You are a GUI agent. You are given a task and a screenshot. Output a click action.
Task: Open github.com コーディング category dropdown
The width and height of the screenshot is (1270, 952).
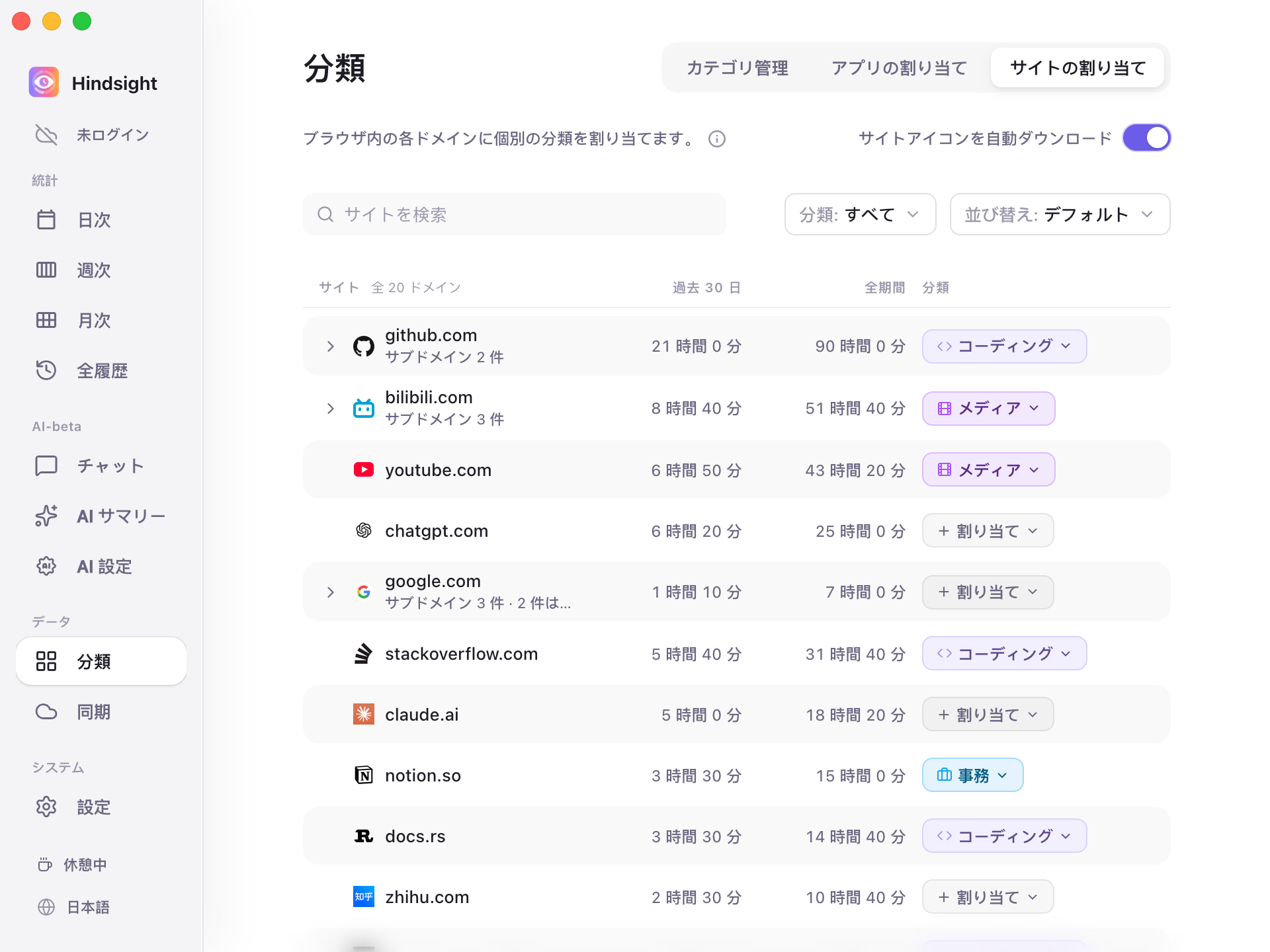(1004, 346)
